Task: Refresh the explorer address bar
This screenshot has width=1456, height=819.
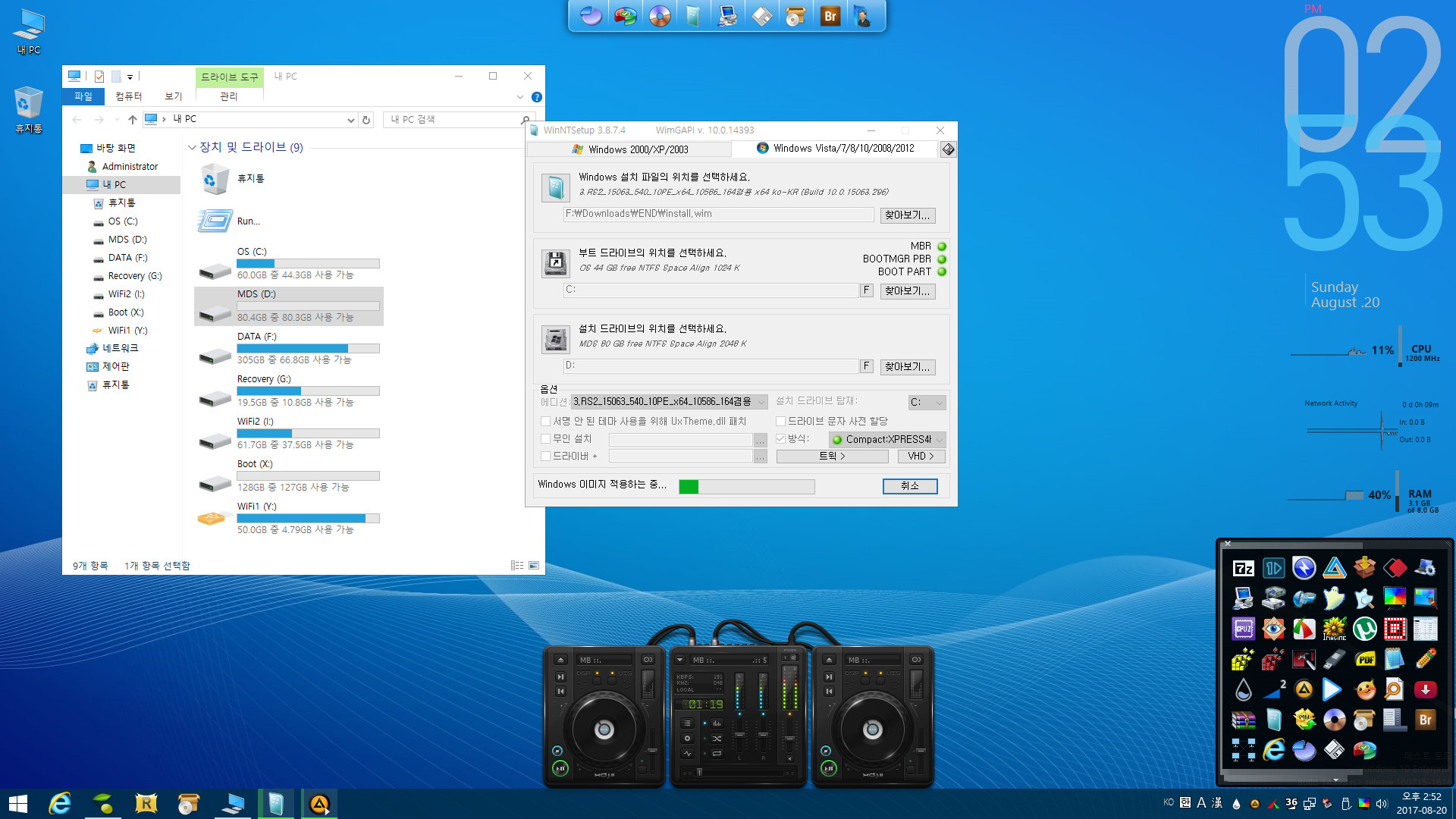Action: tap(366, 120)
